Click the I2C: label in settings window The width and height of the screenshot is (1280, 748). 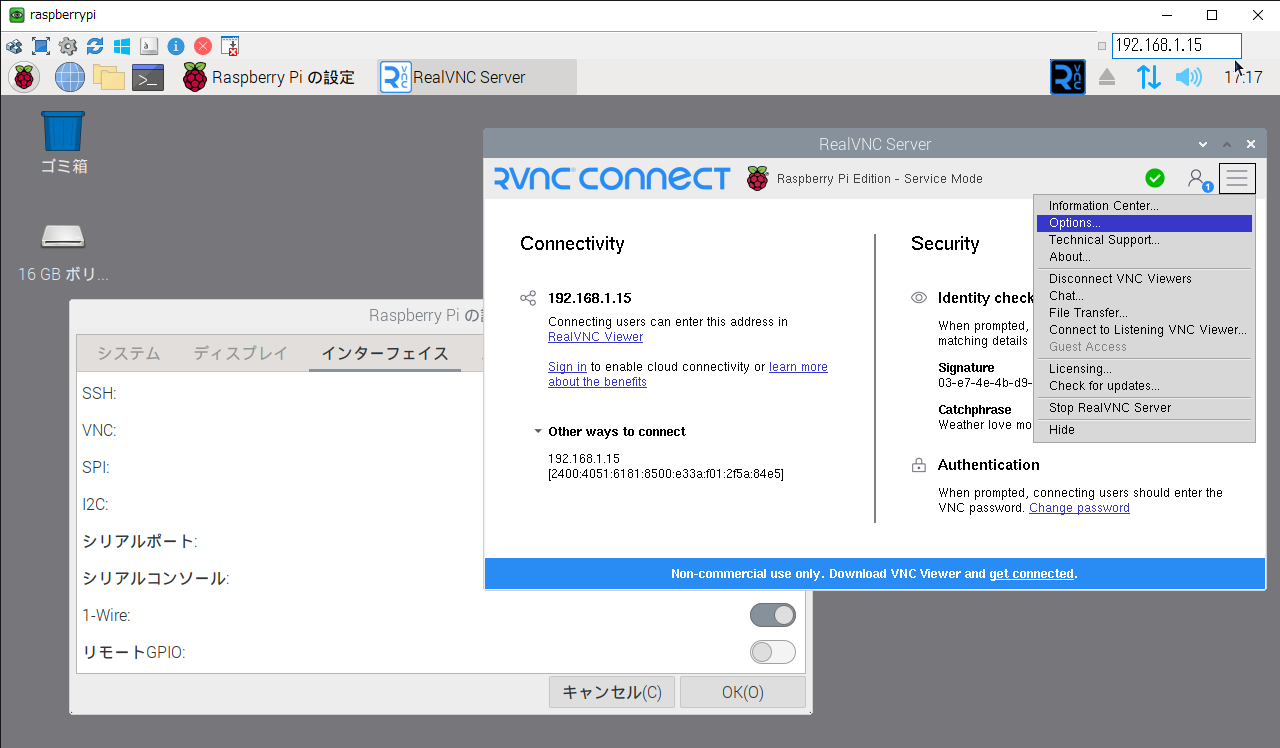[95, 505]
